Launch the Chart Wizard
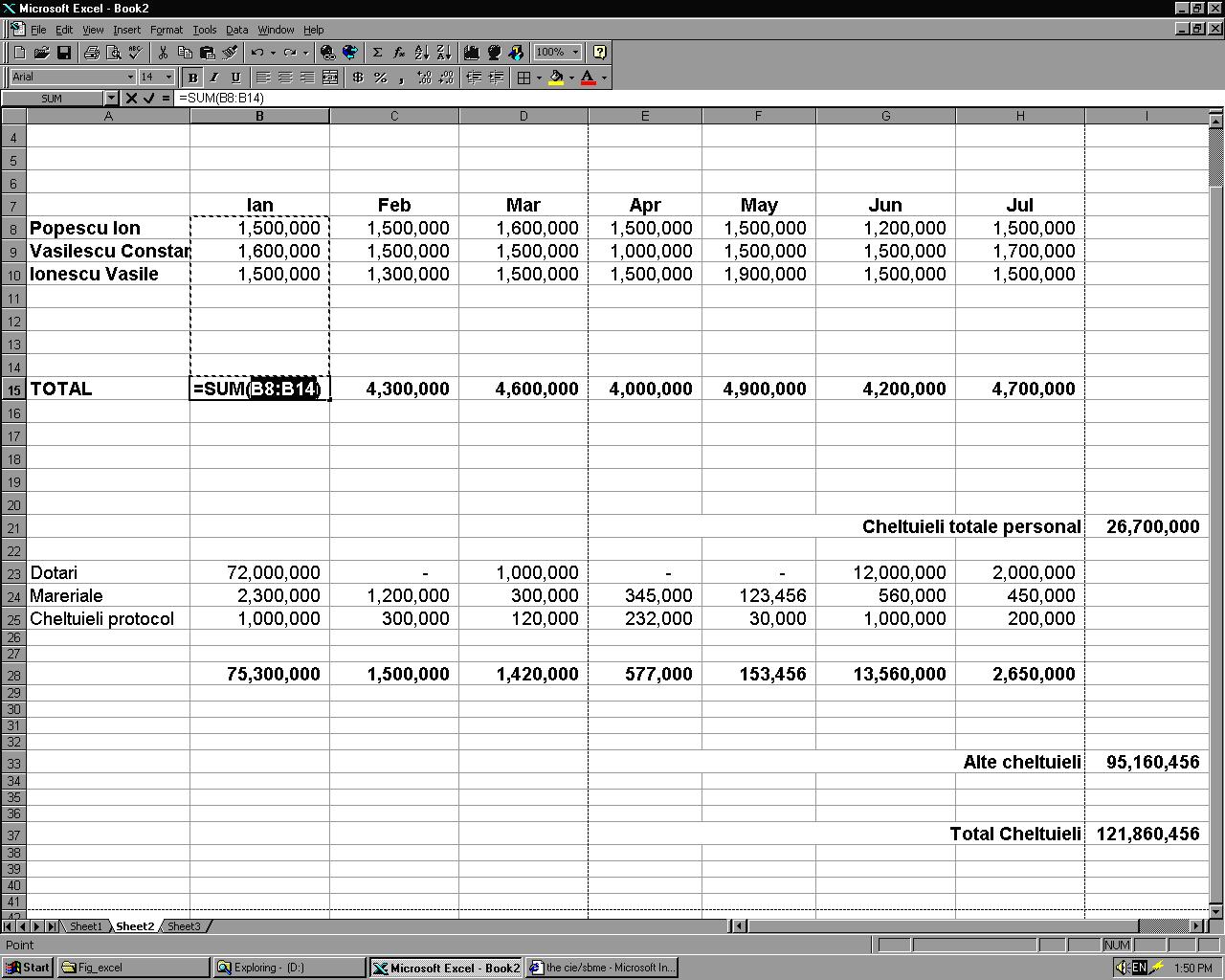Screen dimensions: 1225x980 (x=471, y=52)
